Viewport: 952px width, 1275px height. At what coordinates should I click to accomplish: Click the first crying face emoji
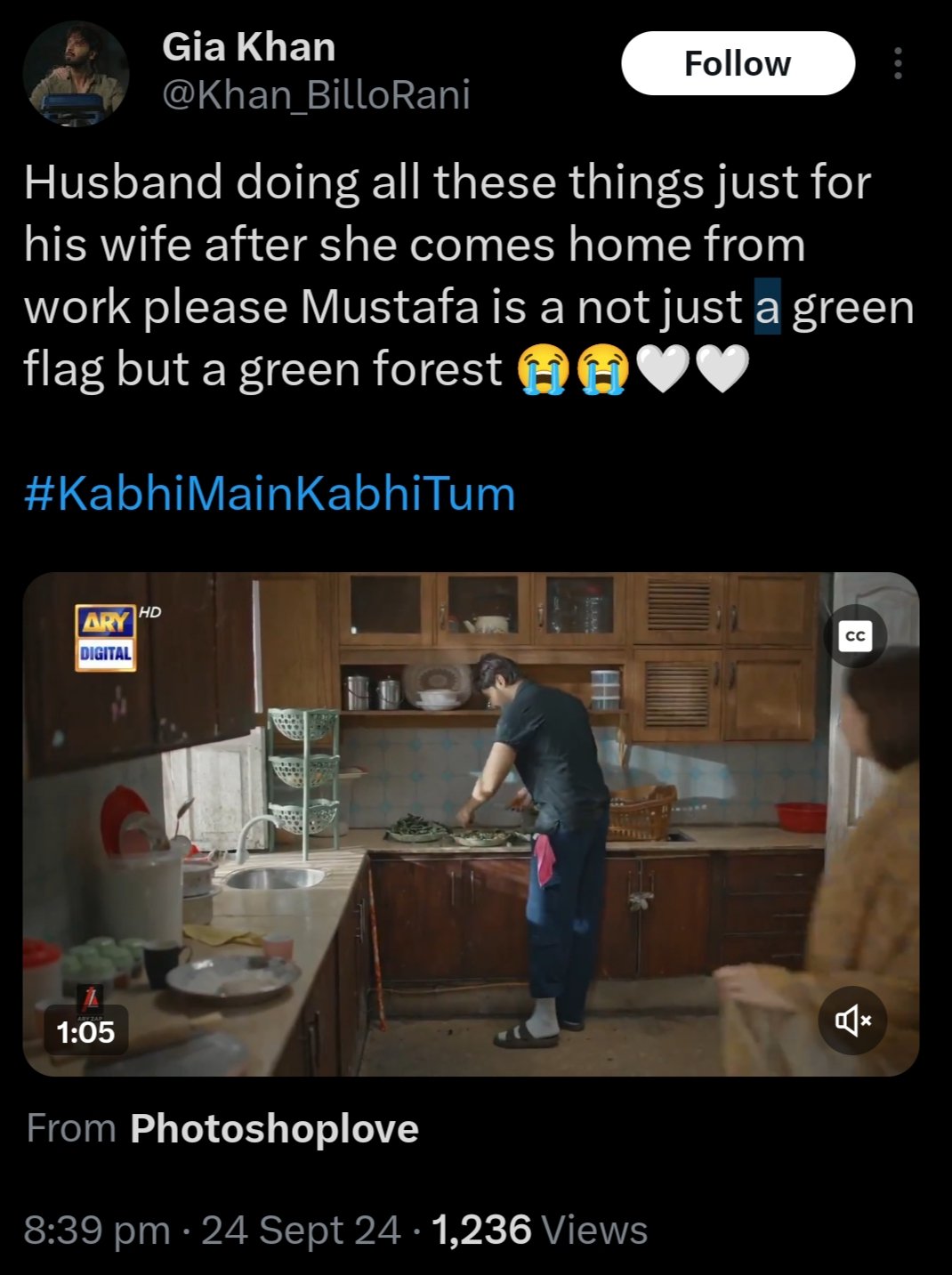pos(544,369)
